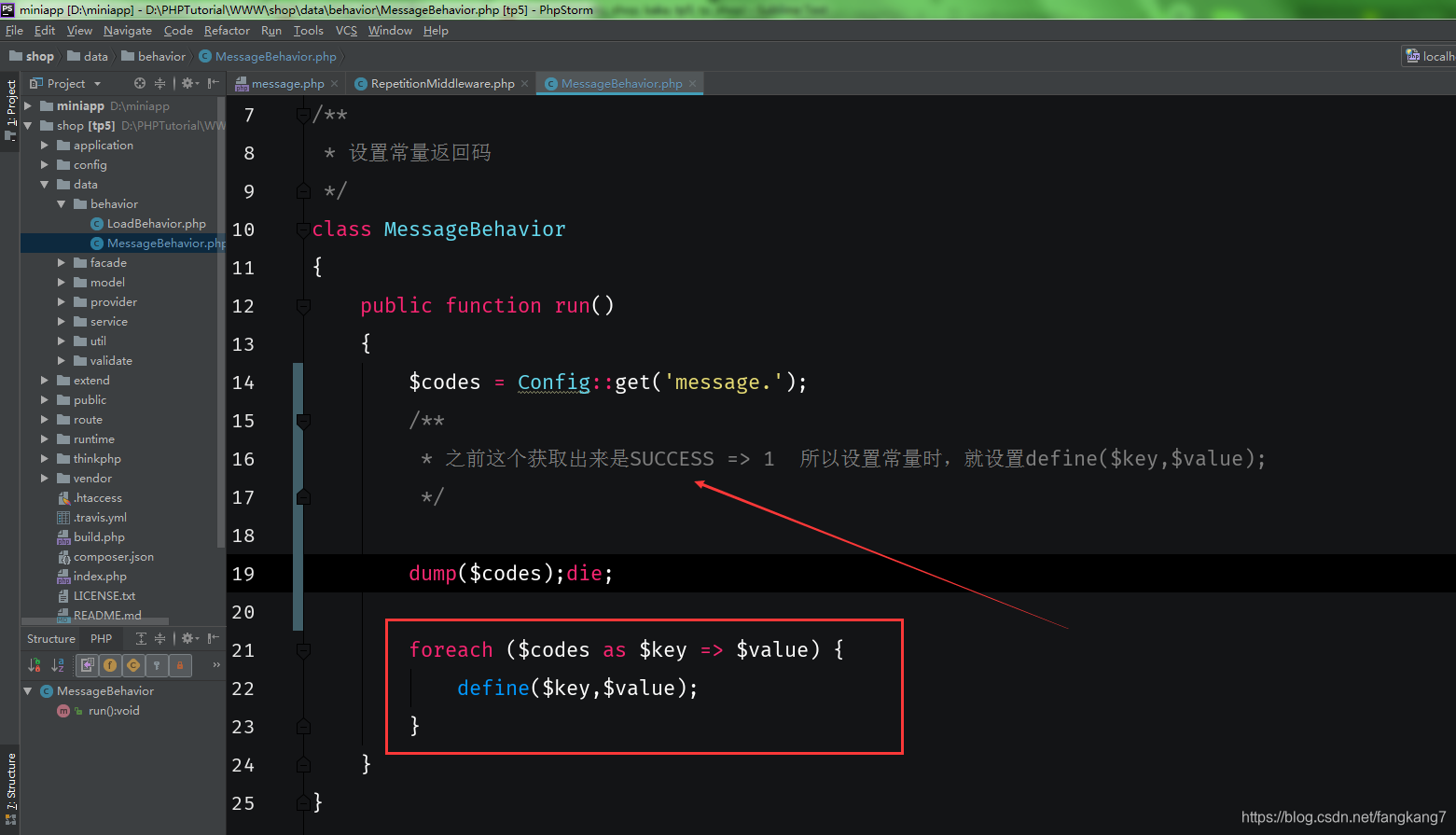Image resolution: width=1456 pixels, height=835 pixels.
Task: Click Collapse All icon in Structure panel
Action: tap(160, 638)
